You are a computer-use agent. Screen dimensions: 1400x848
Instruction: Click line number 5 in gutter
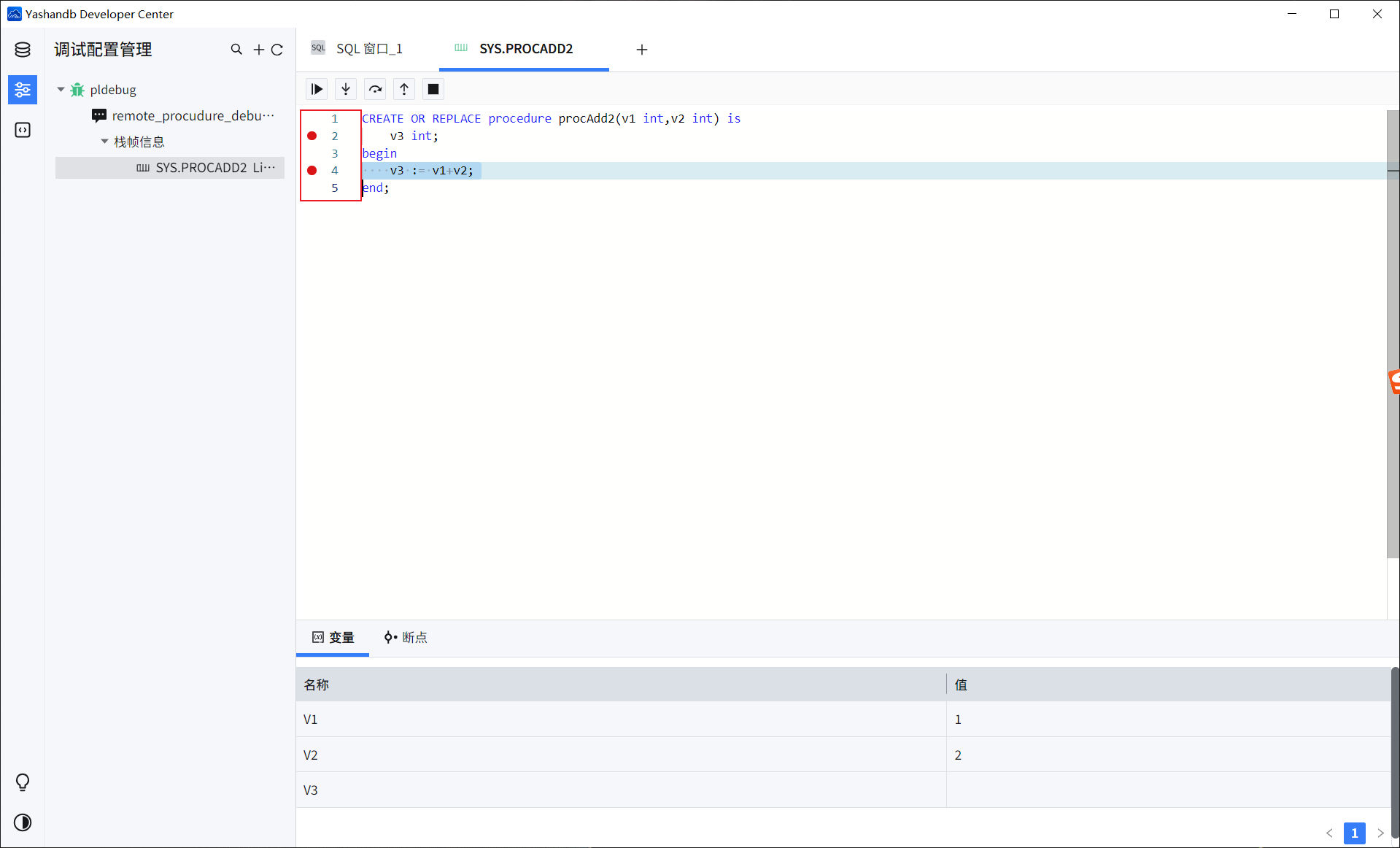(335, 188)
